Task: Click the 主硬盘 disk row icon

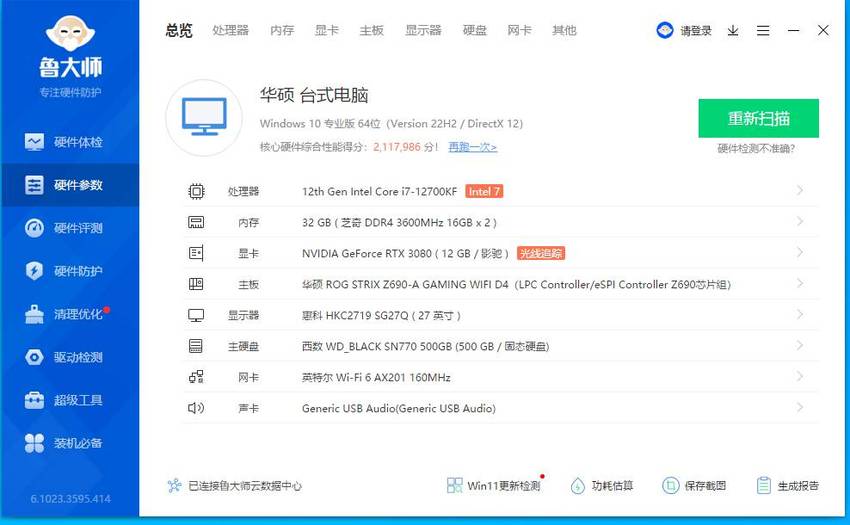Action: point(196,346)
